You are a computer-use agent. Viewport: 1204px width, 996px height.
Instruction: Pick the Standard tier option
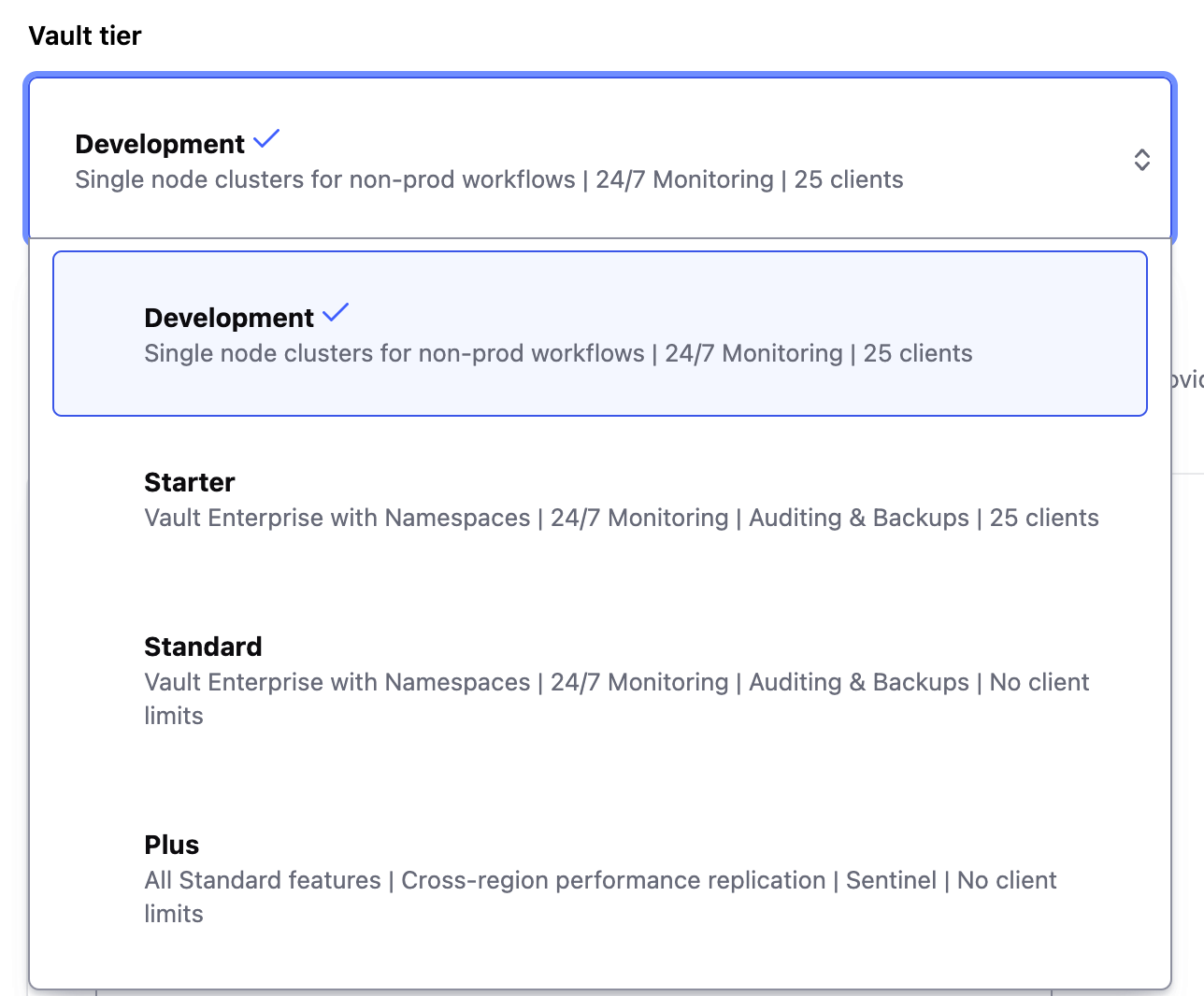(x=600, y=680)
